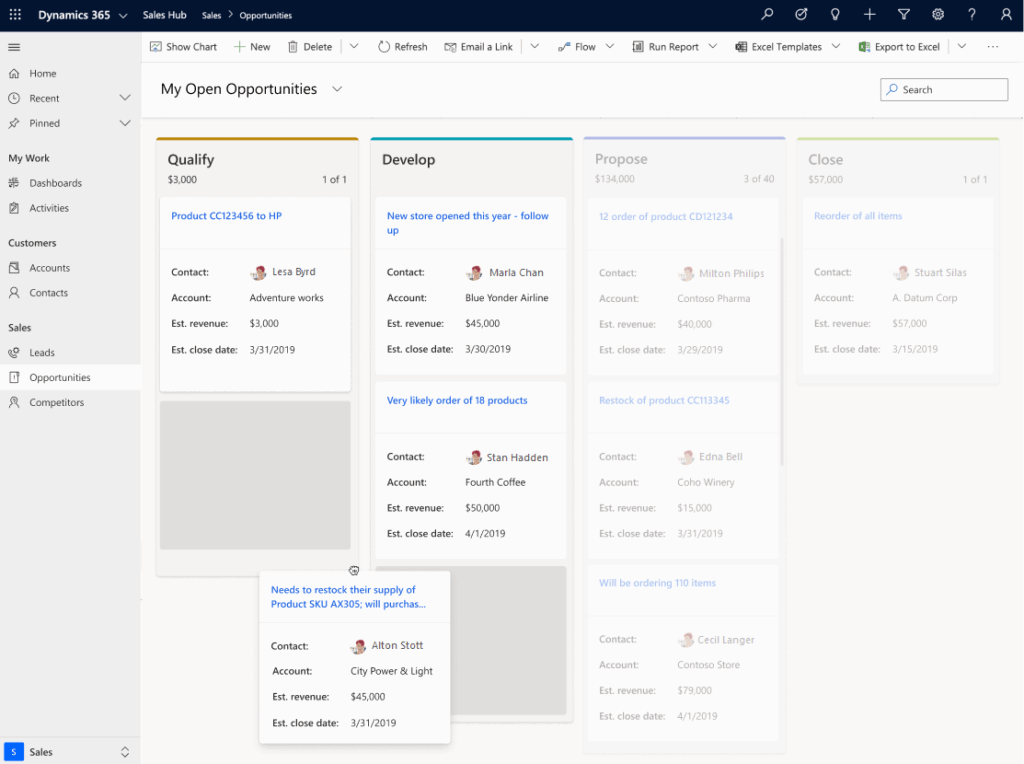Click the New record command

tap(251, 46)
